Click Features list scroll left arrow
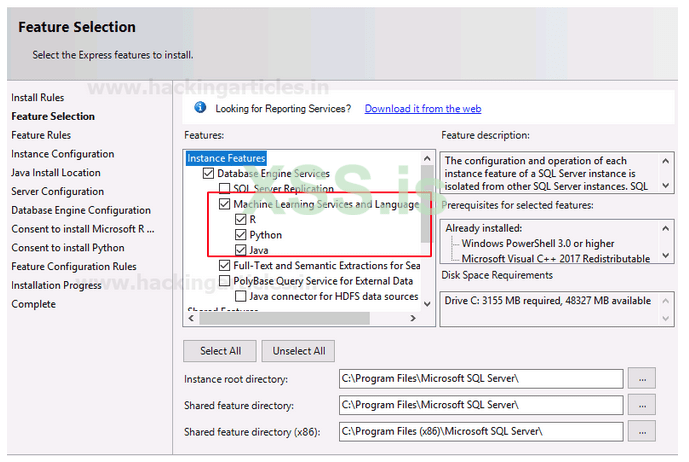 click(x=191, y=318)
